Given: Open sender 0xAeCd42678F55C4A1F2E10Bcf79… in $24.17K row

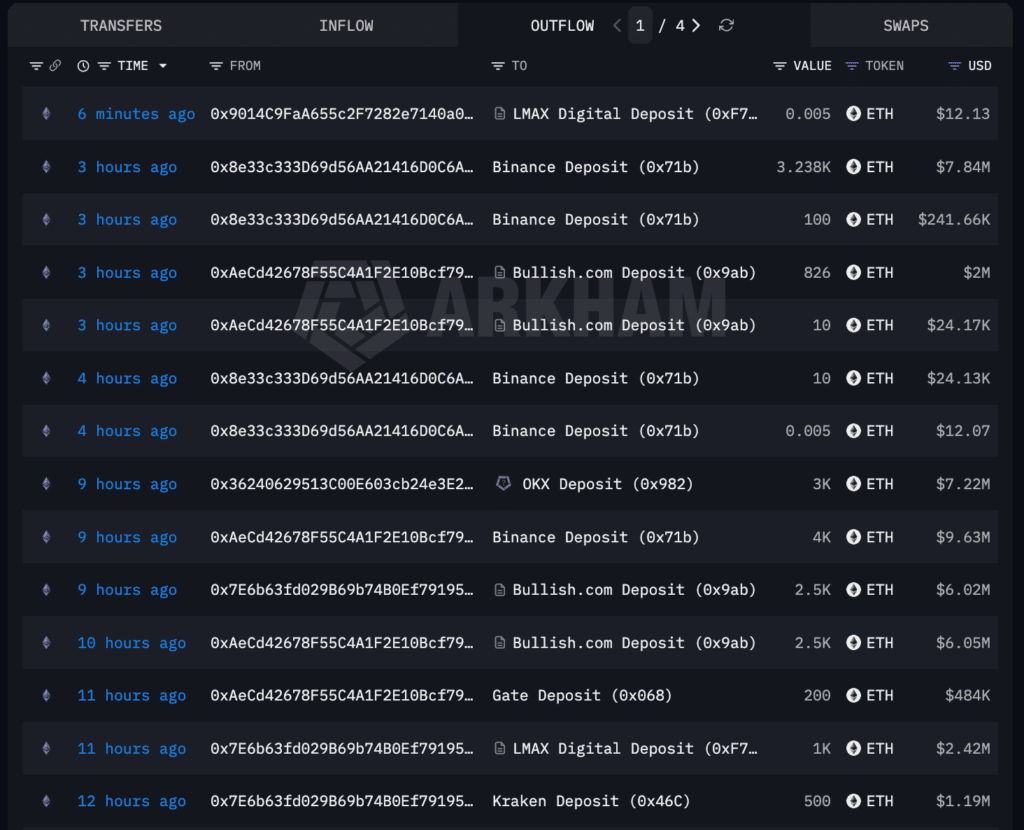Looking at the screenshot, I should [x=342, y=325].
